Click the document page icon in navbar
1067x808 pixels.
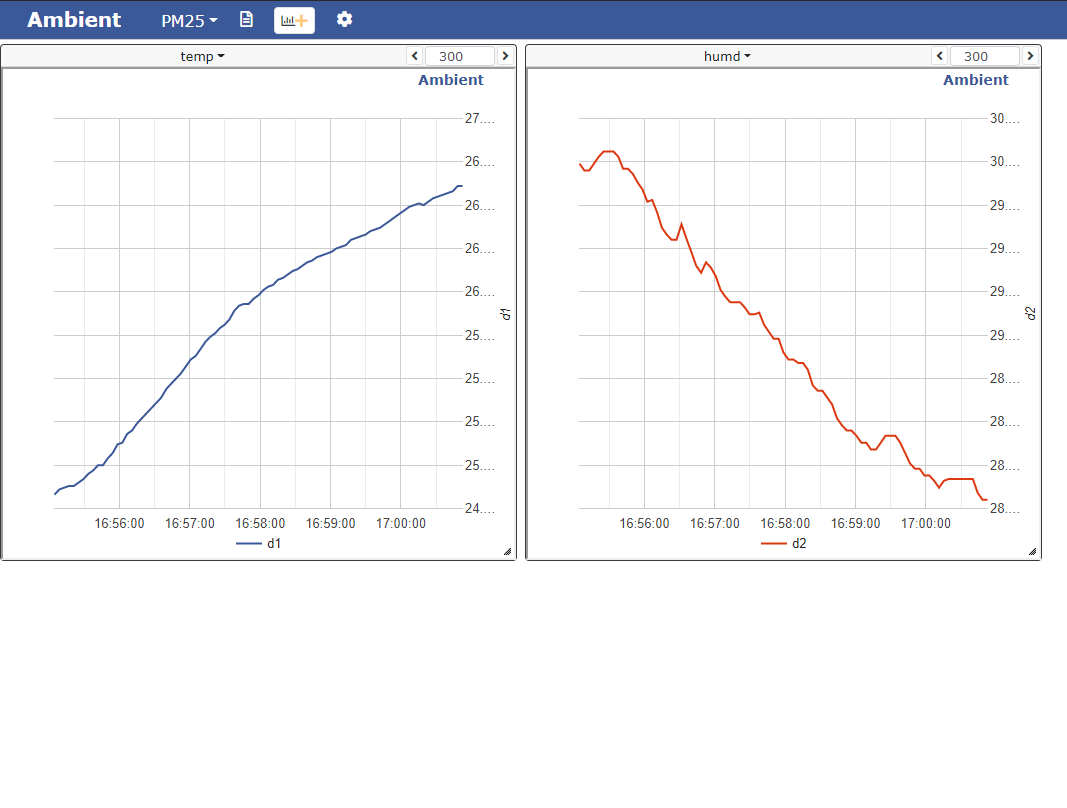point(246,20)
